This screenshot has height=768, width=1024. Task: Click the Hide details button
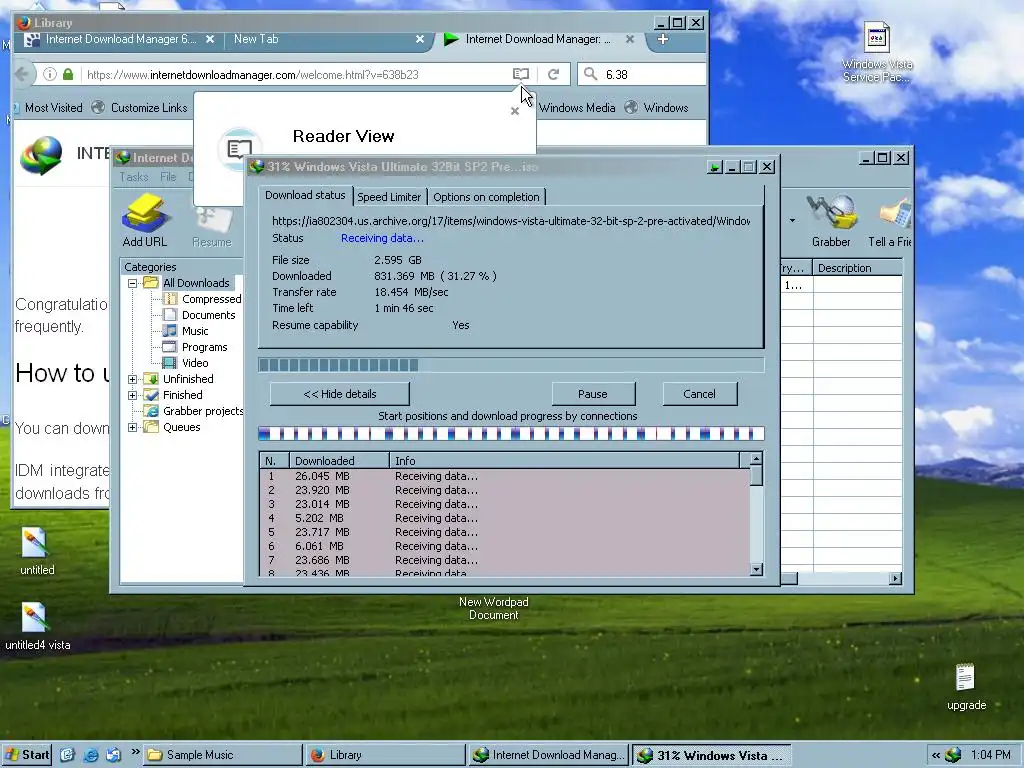point(340,394)
